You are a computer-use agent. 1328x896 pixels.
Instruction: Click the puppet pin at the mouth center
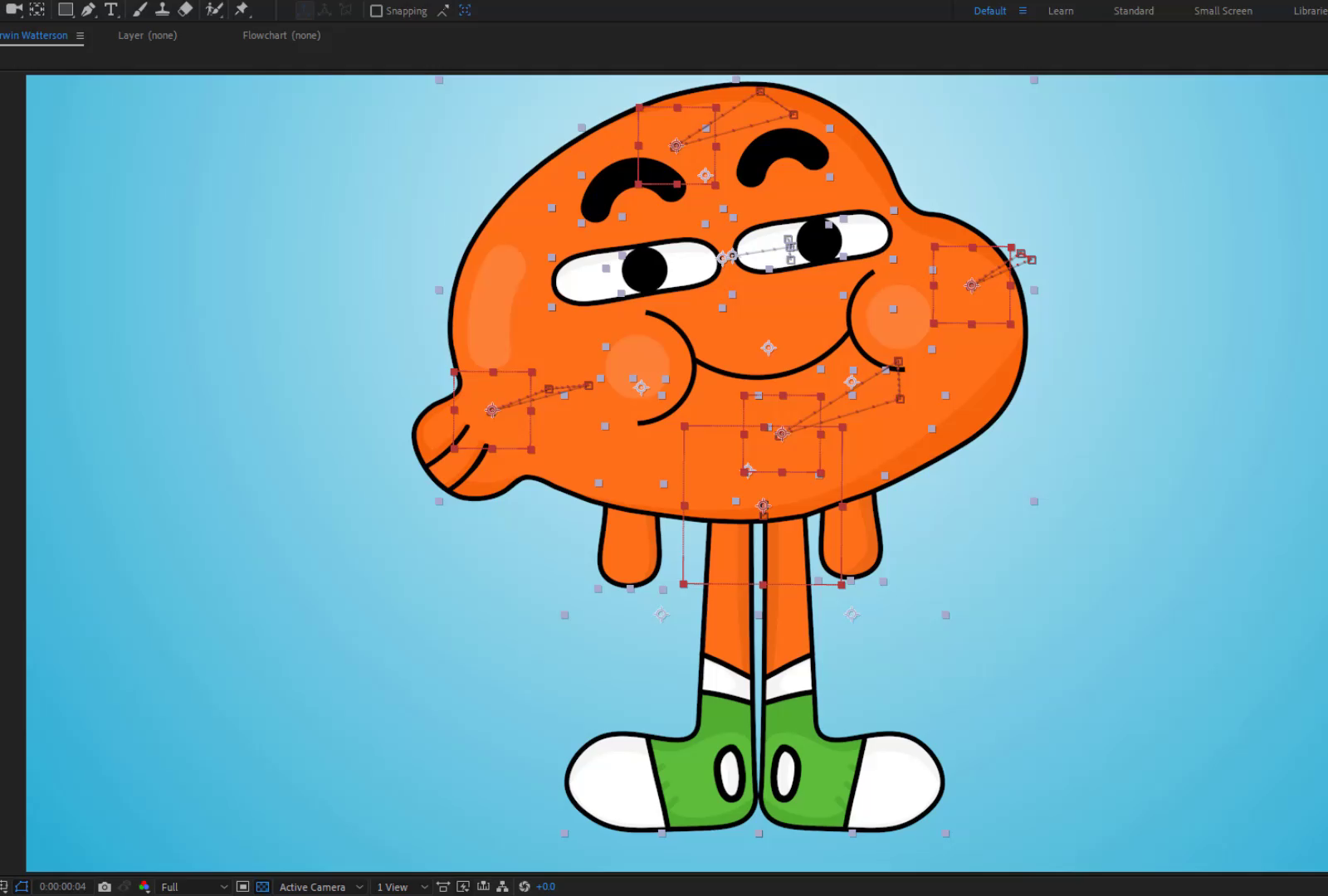(768, 348)
